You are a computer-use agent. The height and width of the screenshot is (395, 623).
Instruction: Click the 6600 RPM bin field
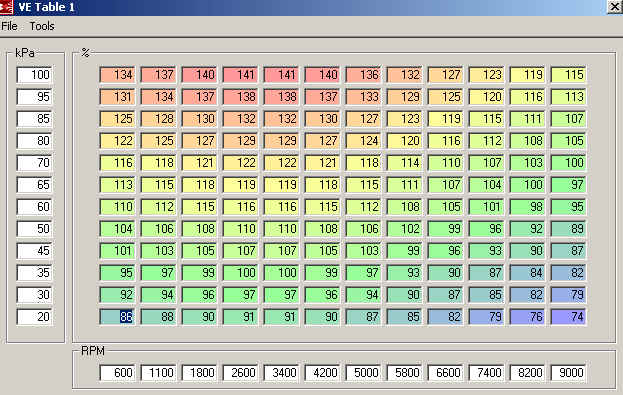point(445,373)
